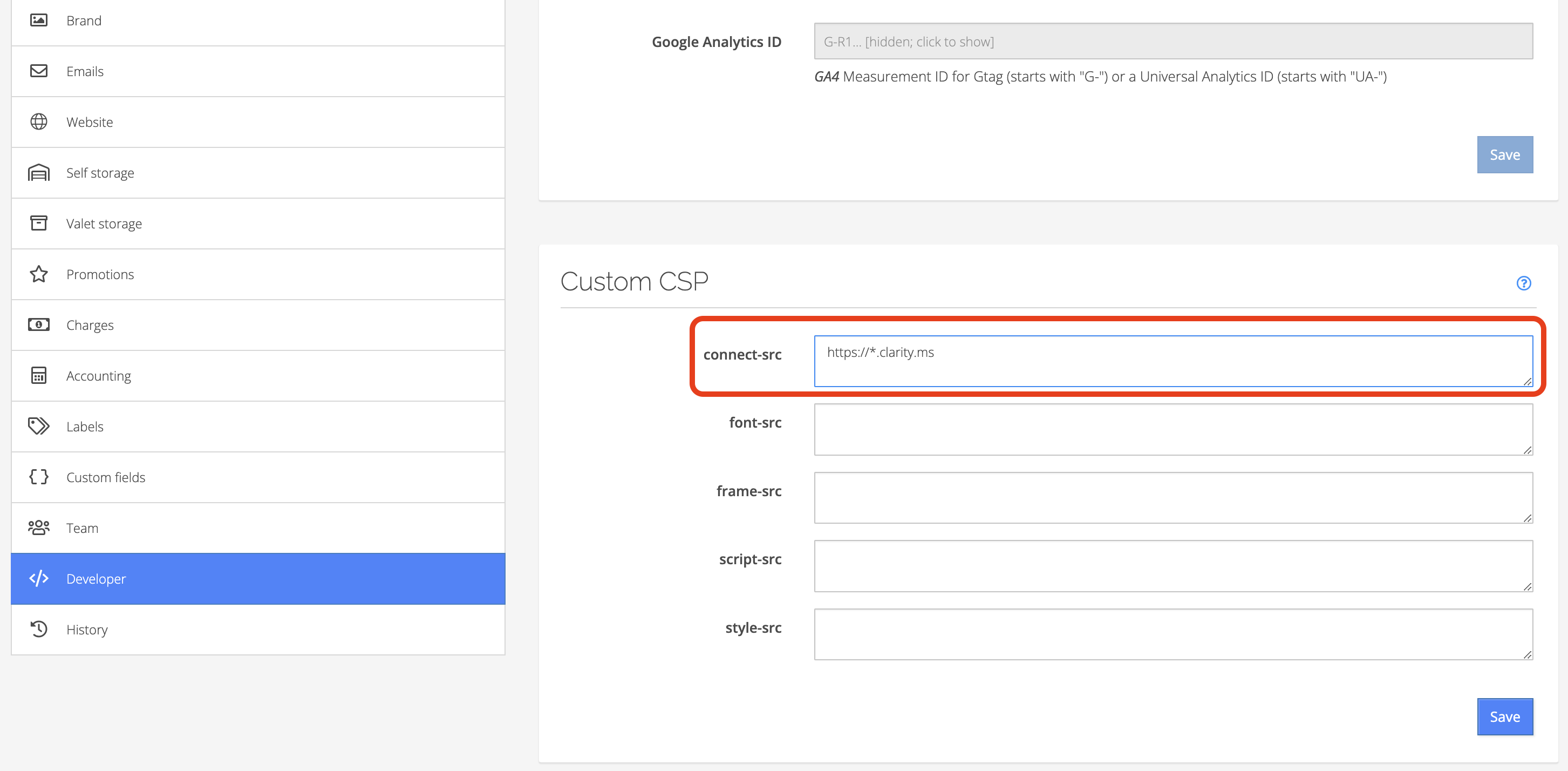
Task: Click into the font-src text area
Action: 1172,429
